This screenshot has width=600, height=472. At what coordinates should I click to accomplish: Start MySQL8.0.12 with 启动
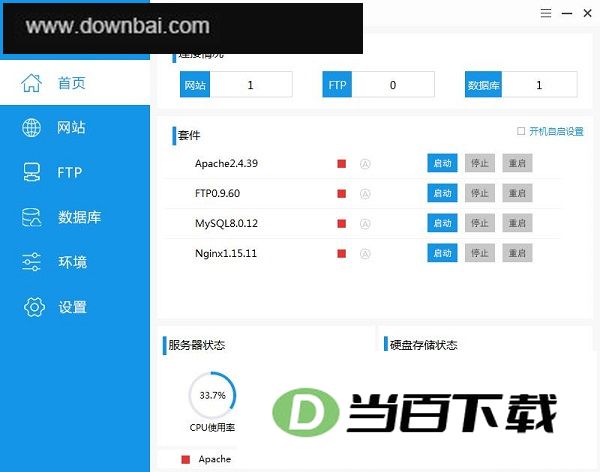pyautogui.click(x=442, y=223)
